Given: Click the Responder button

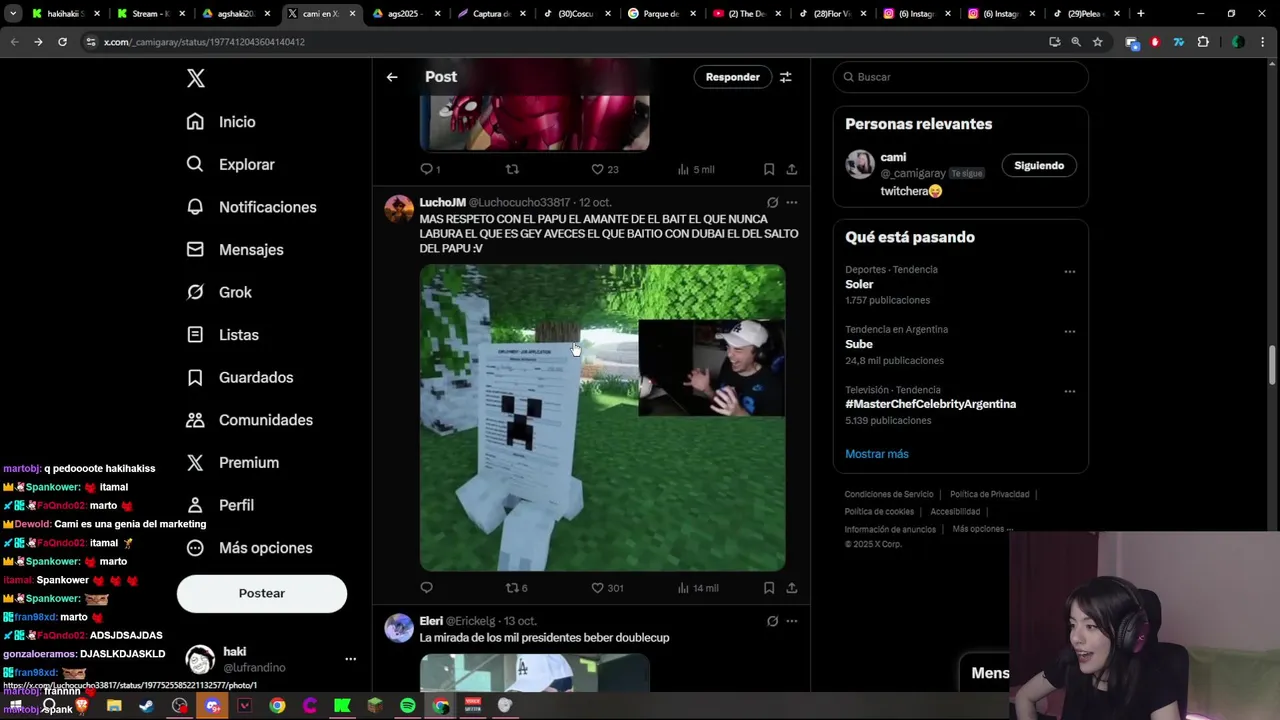Looking at the screenshot, I should pos(732,77).
